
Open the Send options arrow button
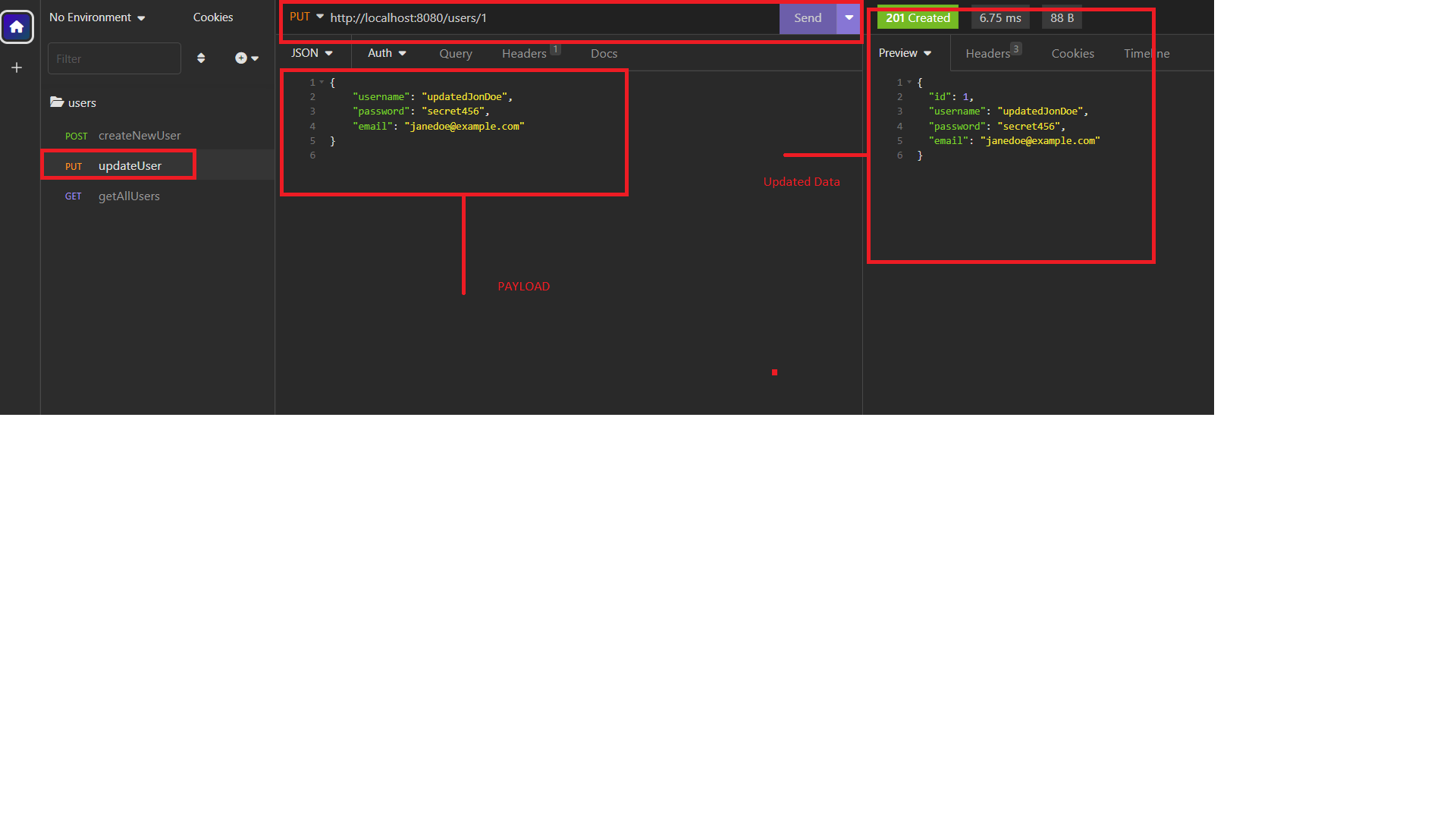coord(849,17)
